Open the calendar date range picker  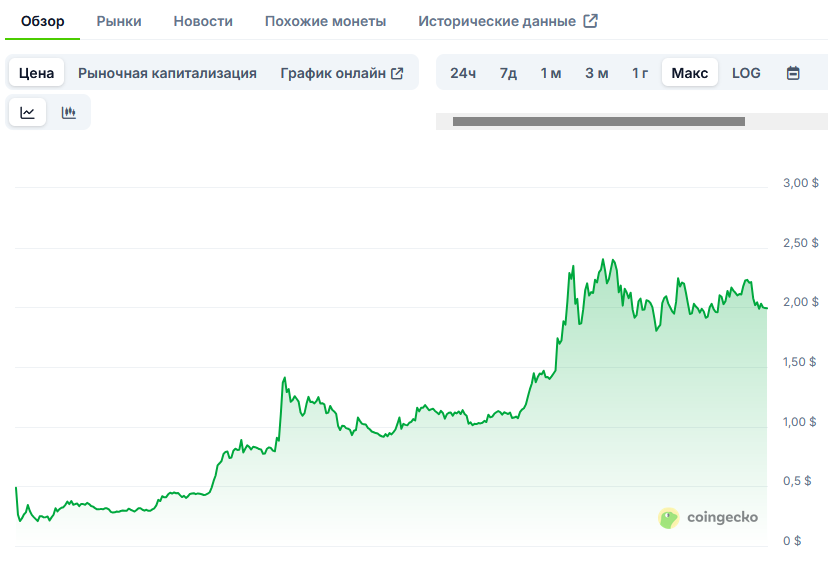coord(793,73)
